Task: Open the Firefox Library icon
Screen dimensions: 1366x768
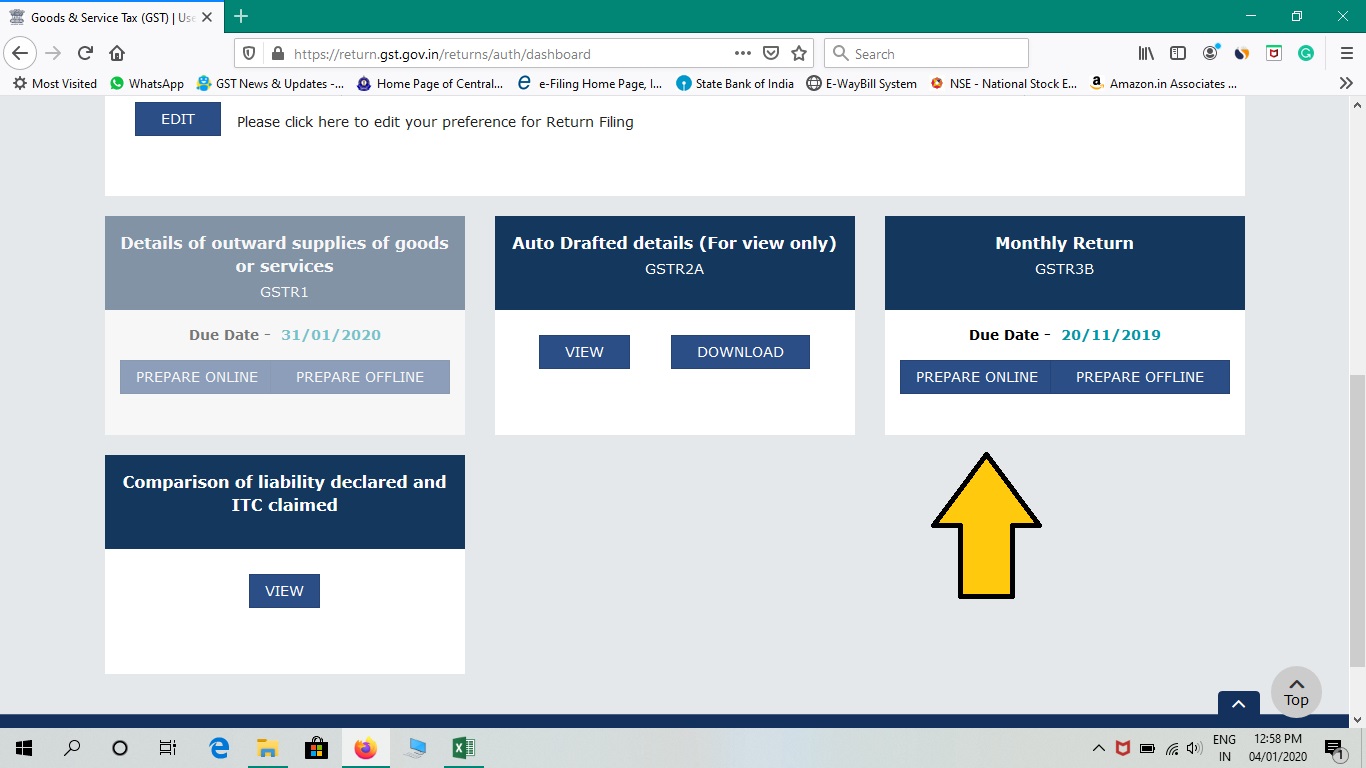Action: pyautogui.click(x=1145, y=53)
